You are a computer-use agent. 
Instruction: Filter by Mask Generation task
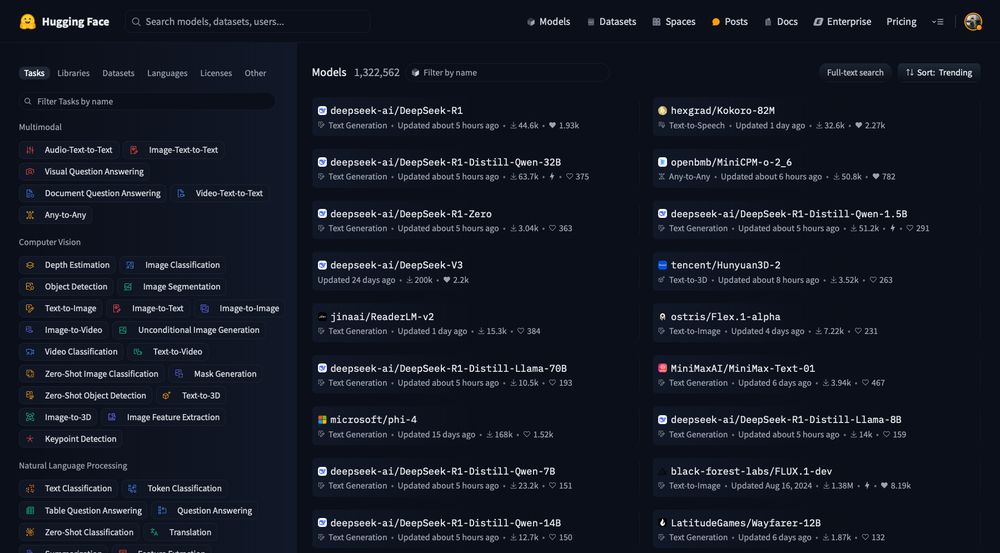click(216, 374)
